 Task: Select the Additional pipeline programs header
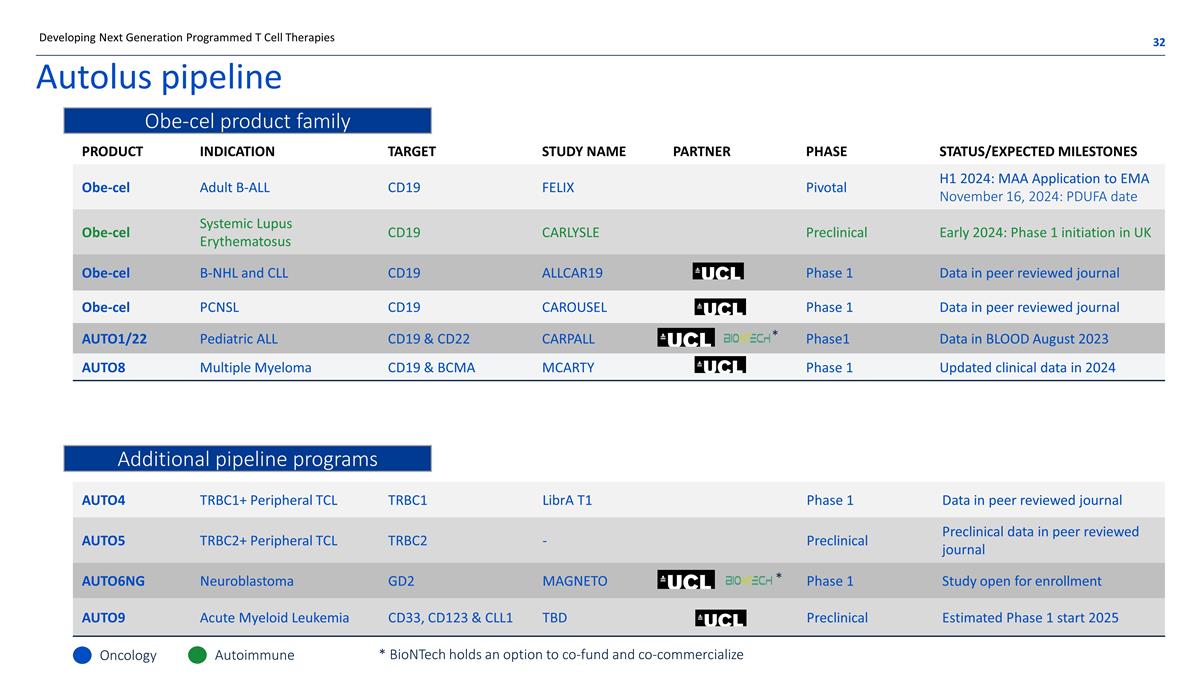(x=247, y=459)
